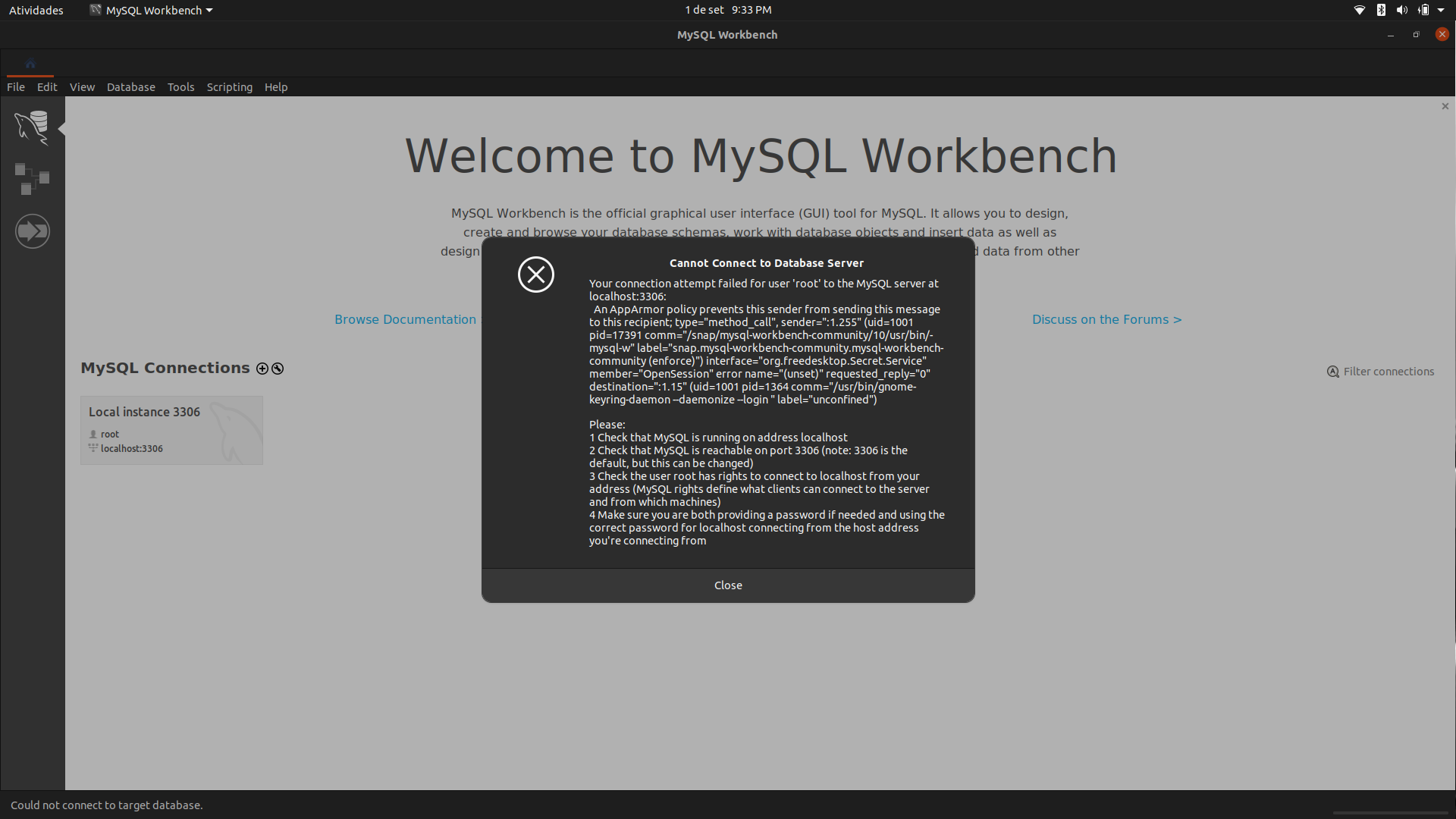Click the 'Cannot Connect to Database Server' heading
The height and width of the screenshot is (819, 1456).
[767, 263]
